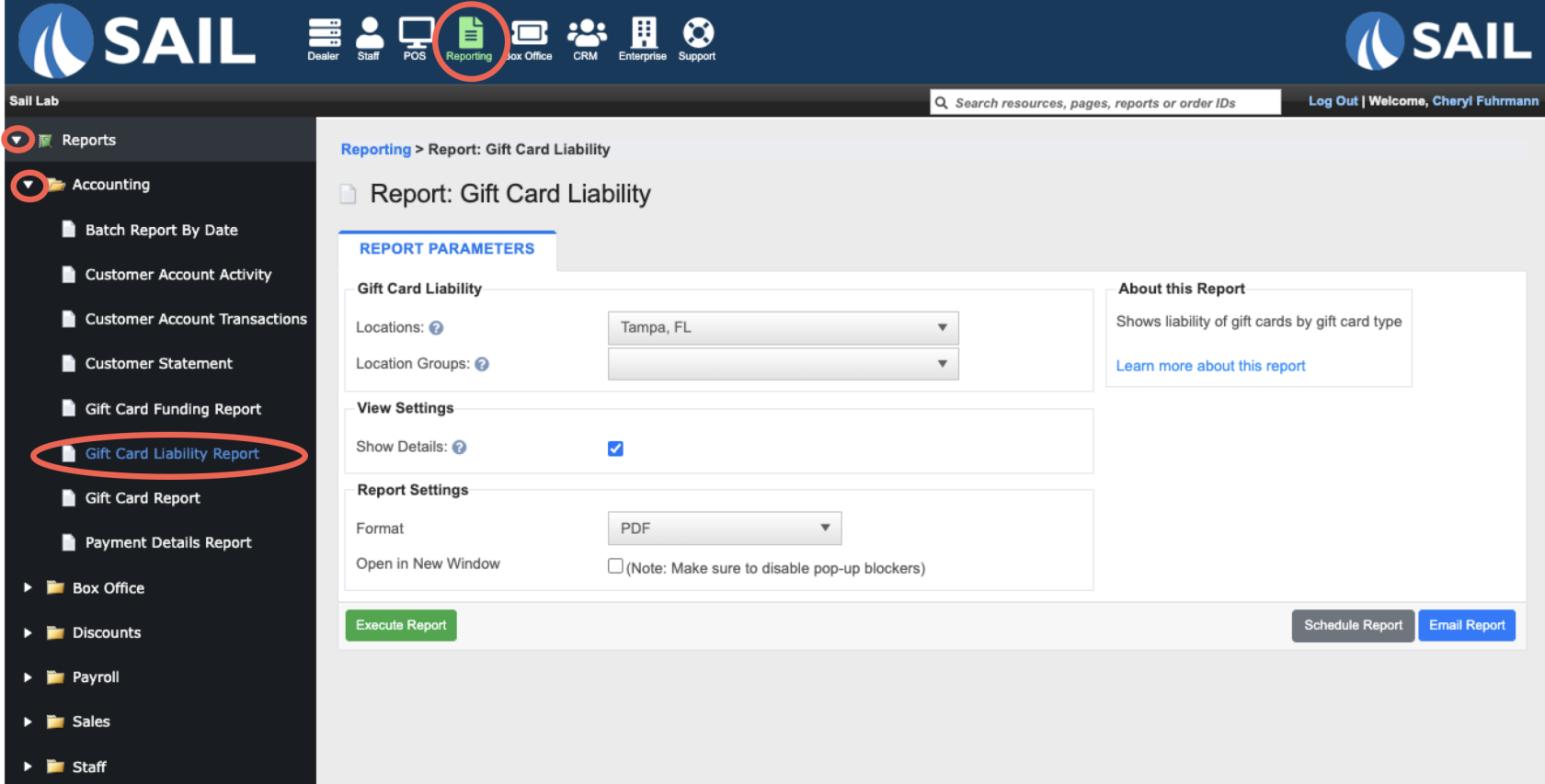Click the Batch Report By Date document icon

coord(68,229)
